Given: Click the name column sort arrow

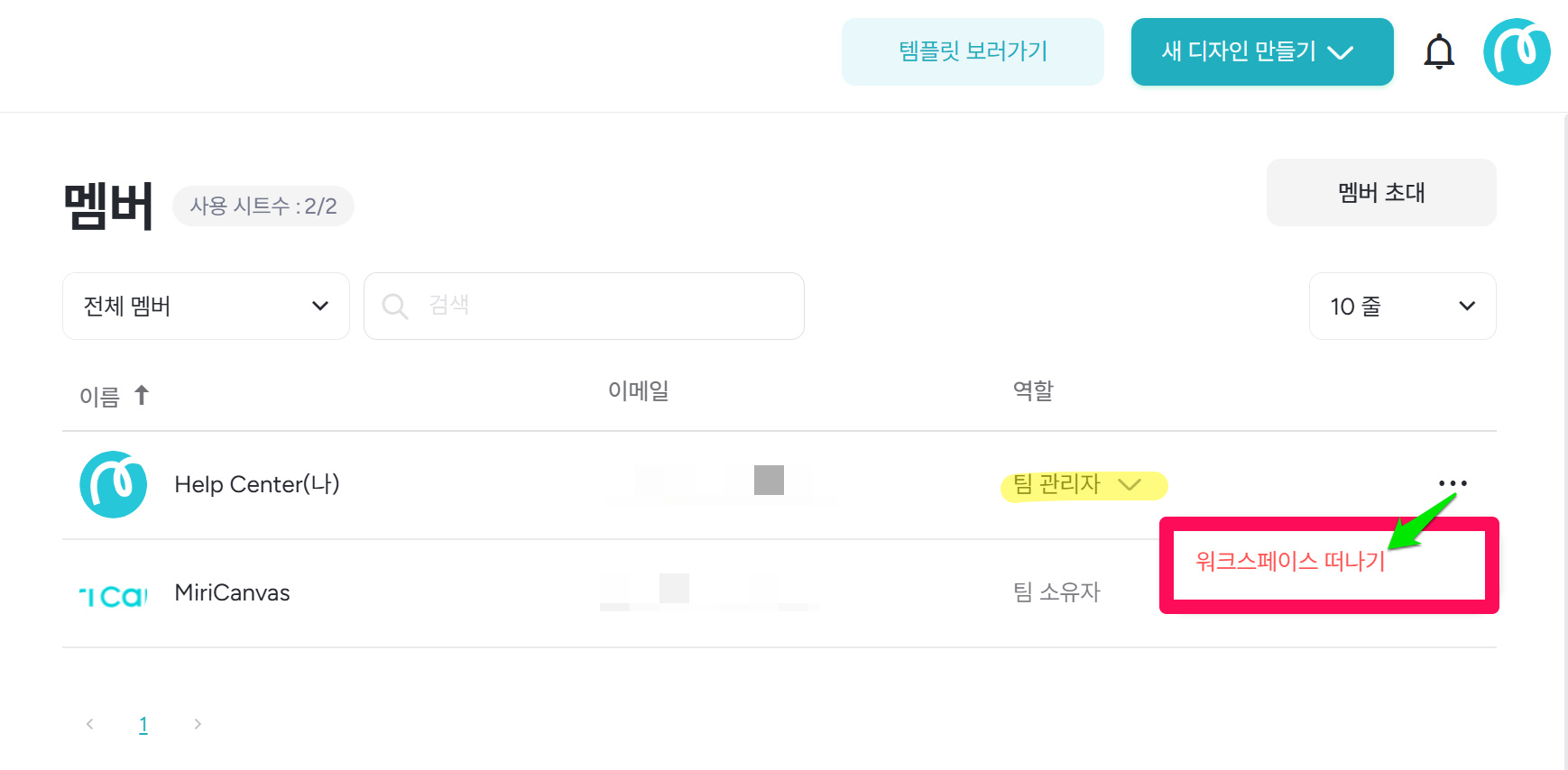Looking at the screenshot, I should [x=142, y=395].
